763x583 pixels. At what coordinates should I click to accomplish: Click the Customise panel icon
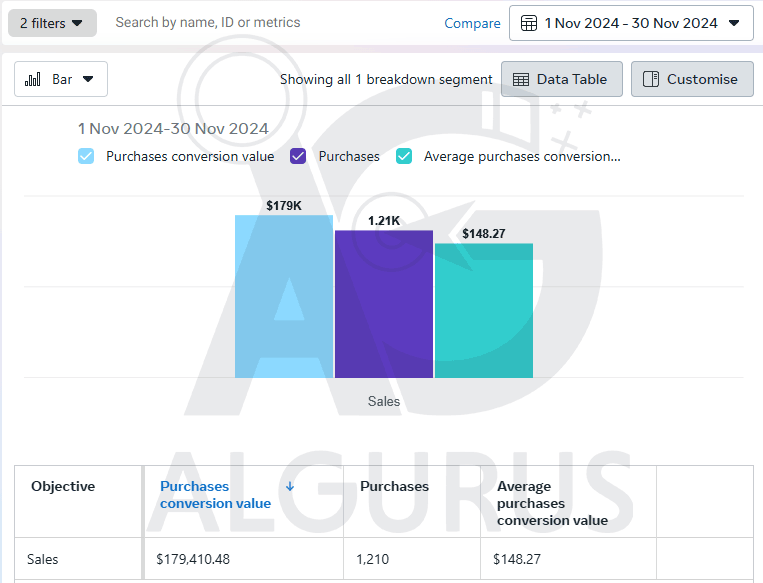[651, 79]
